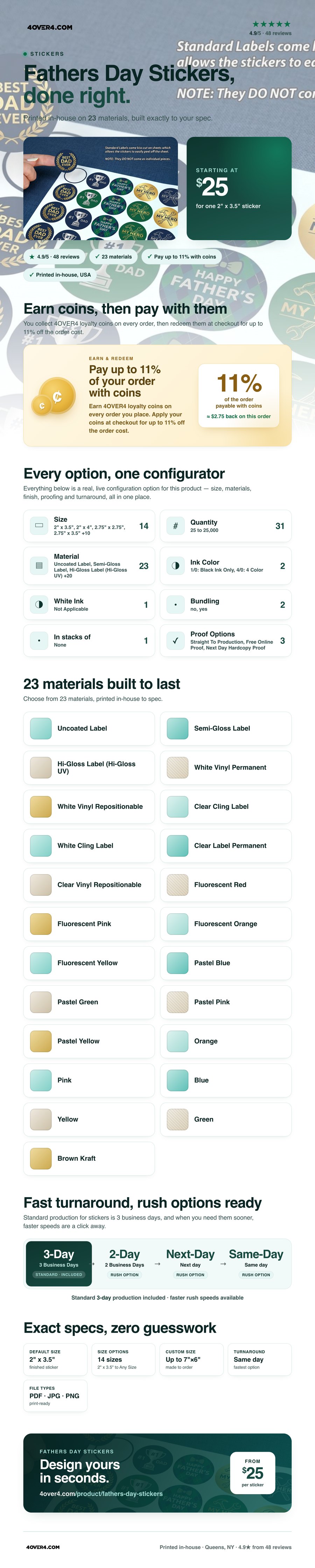Screen dimensions: 315x1568
Task: Click the White Ink icon
Action: pos(39,604)
